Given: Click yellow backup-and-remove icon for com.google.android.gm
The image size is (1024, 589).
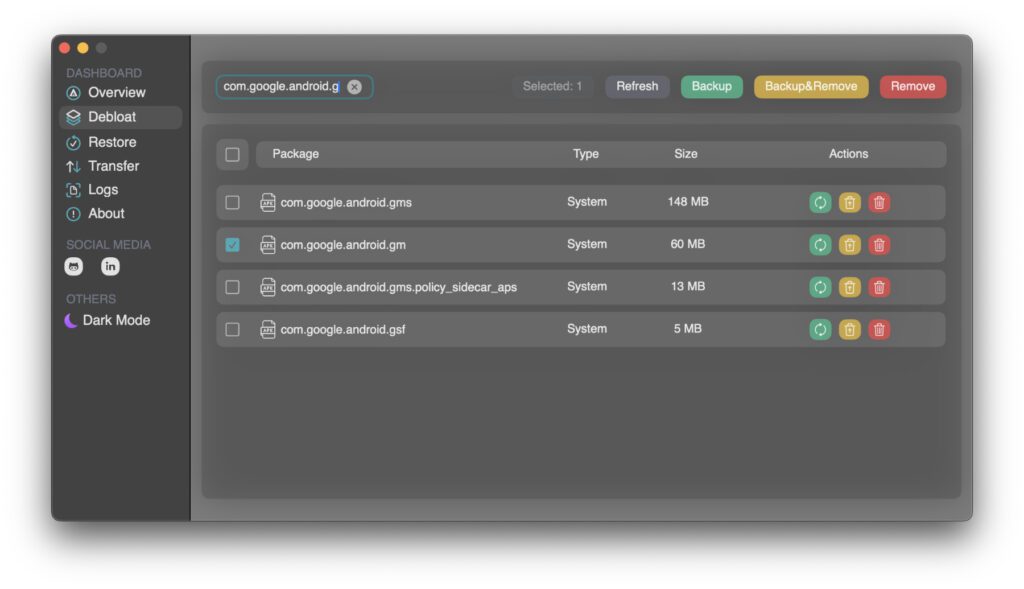Looking at the screenshot, I should coord(849,245).
